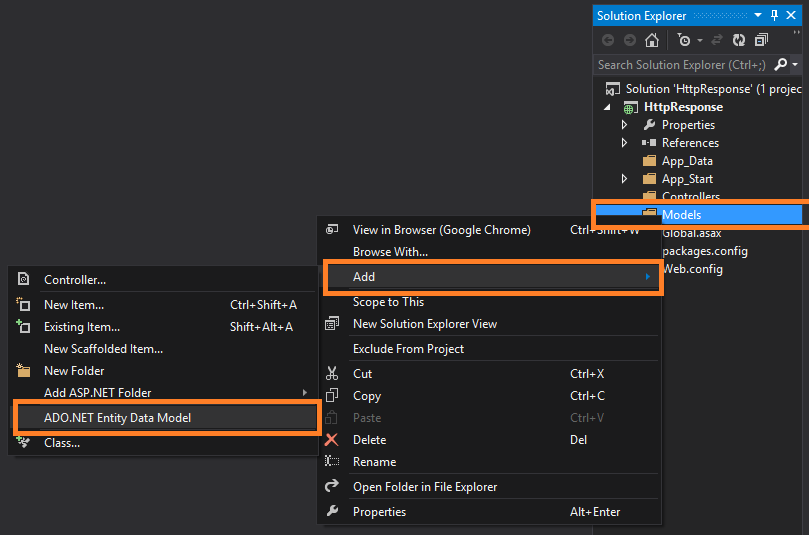Select the App_Data folder

[687, 161]
